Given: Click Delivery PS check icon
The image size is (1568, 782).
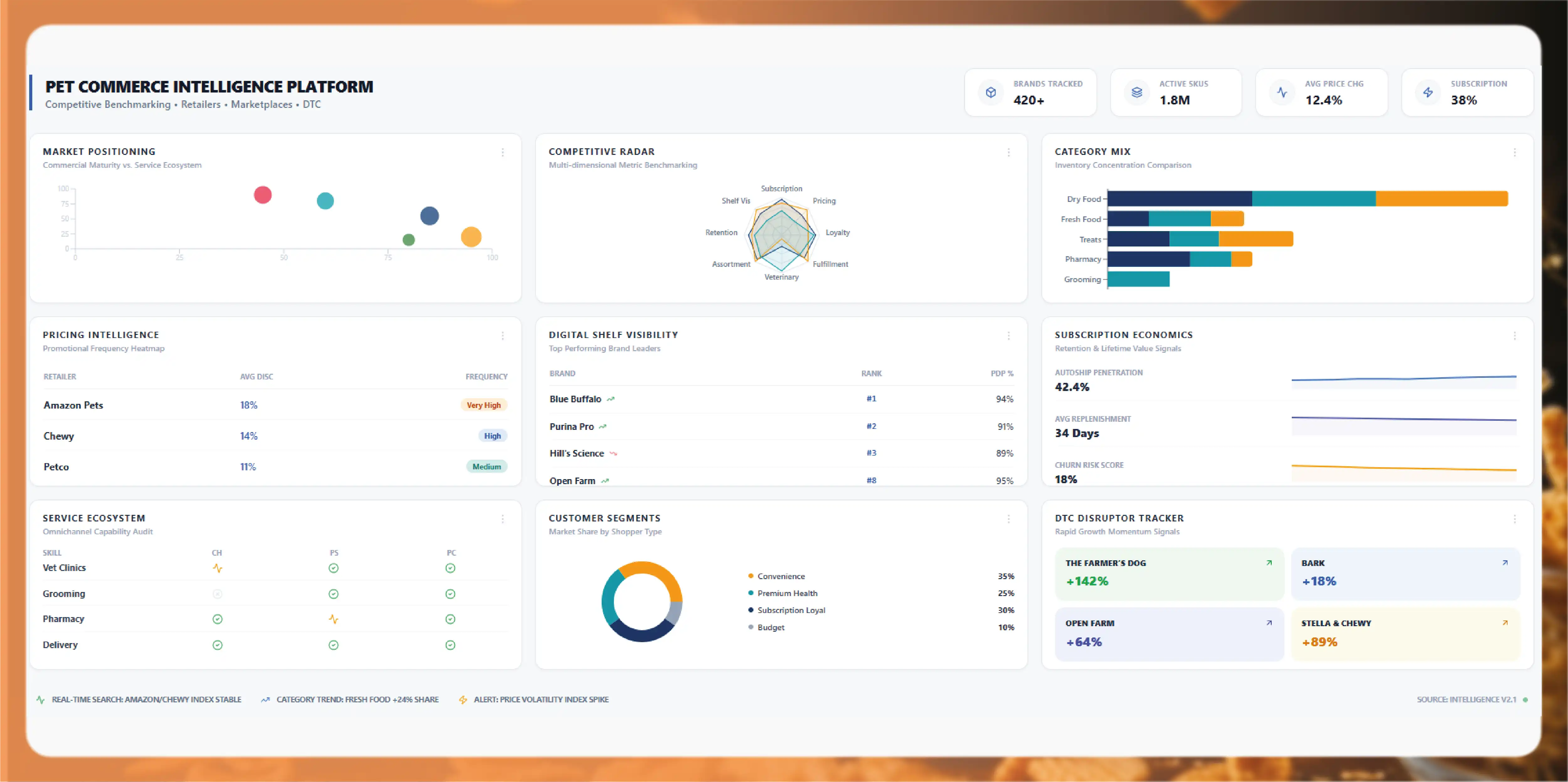Looking at the screenshot, I should click(334, 644).
